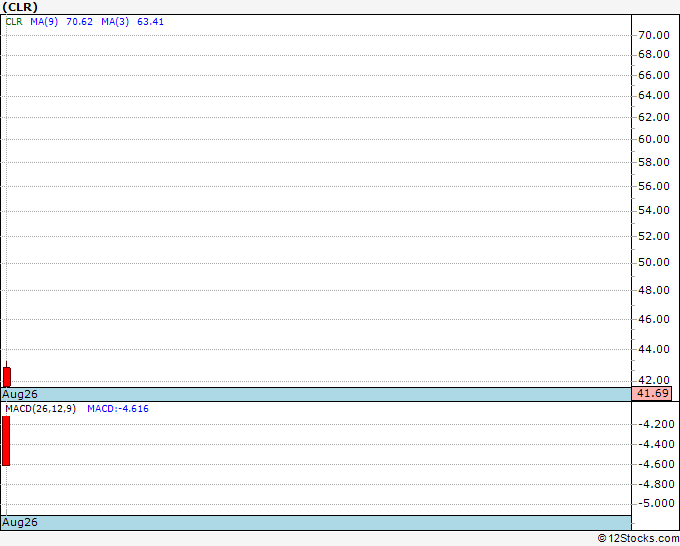The width and height of the screenshot is (680, 546).
Task: Click the 70.00 price axis label
Action: [x=654, y=35]
